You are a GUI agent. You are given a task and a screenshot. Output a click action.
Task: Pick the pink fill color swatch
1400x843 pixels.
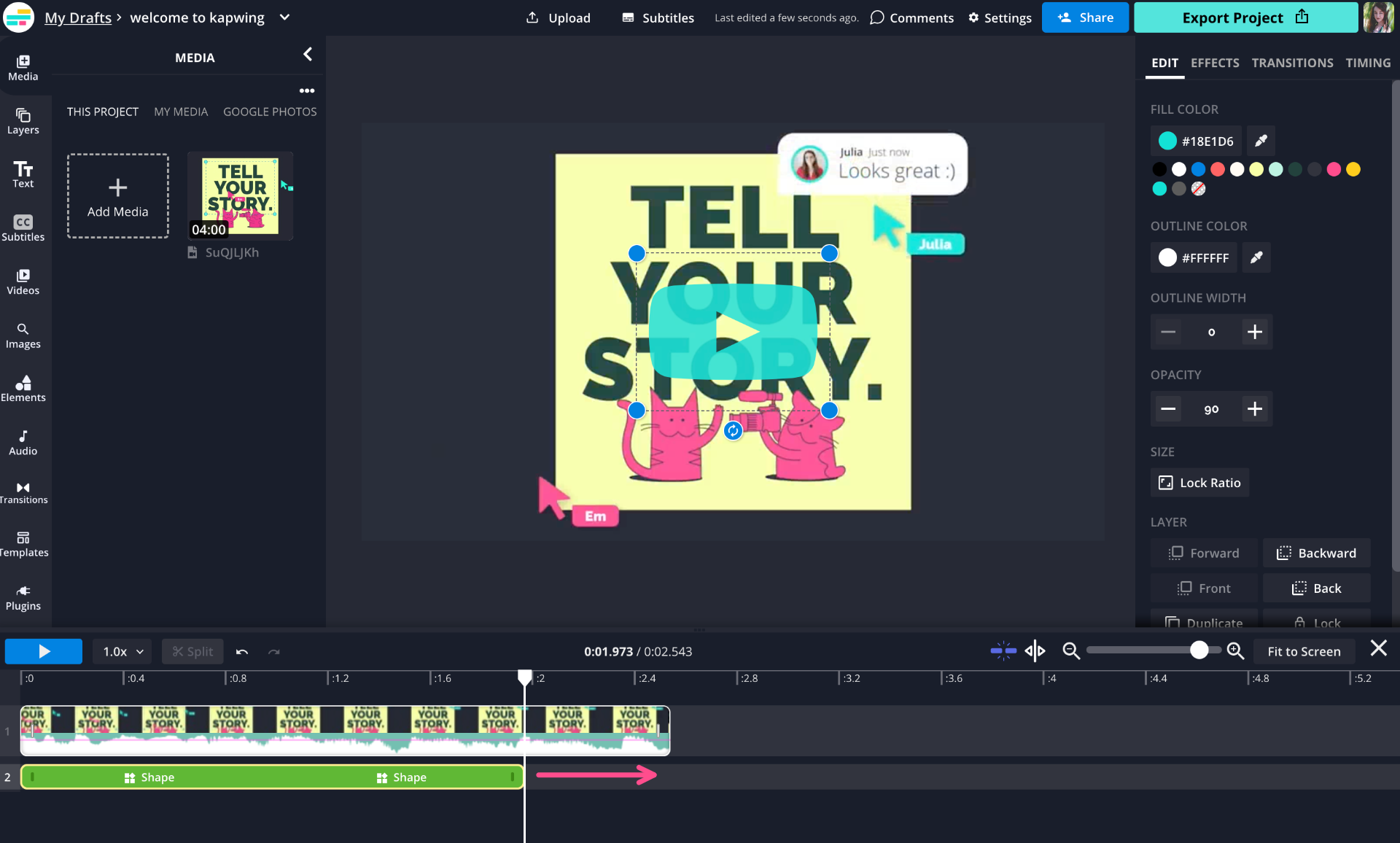(x=1334, y=169)
